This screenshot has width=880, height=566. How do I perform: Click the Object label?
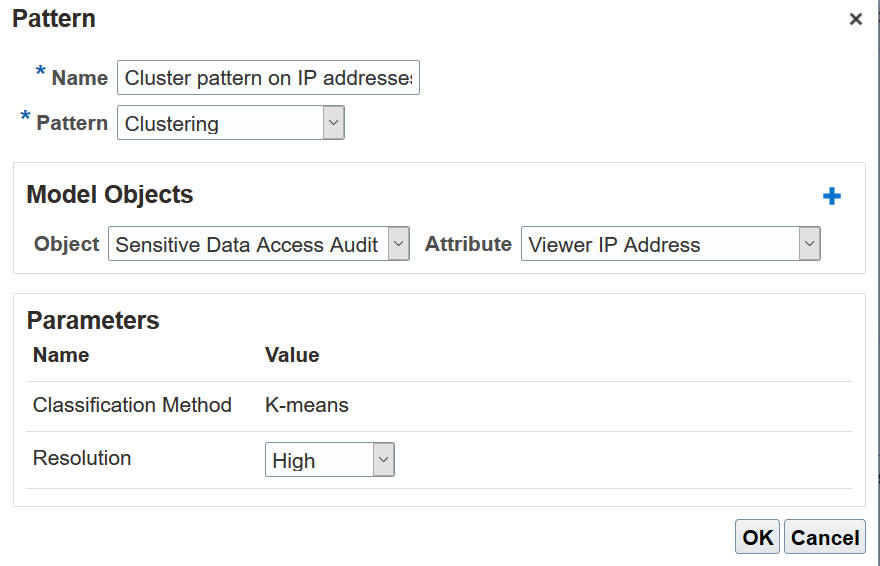pyautogui.click(x=67, y=244)
